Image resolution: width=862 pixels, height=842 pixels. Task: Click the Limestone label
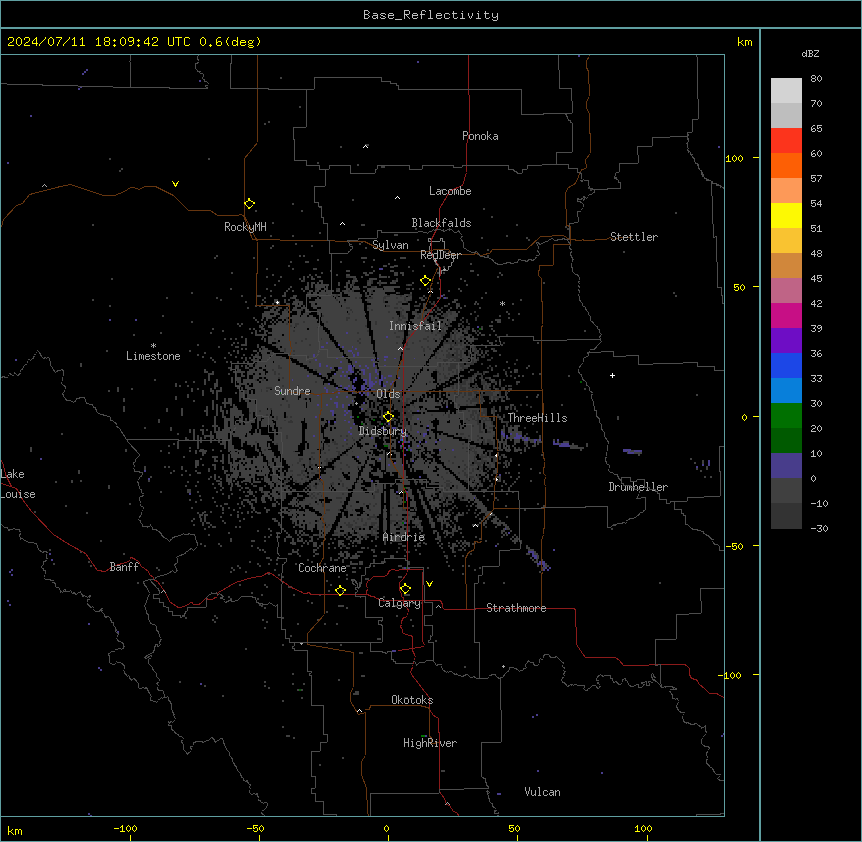pos(153,356)
